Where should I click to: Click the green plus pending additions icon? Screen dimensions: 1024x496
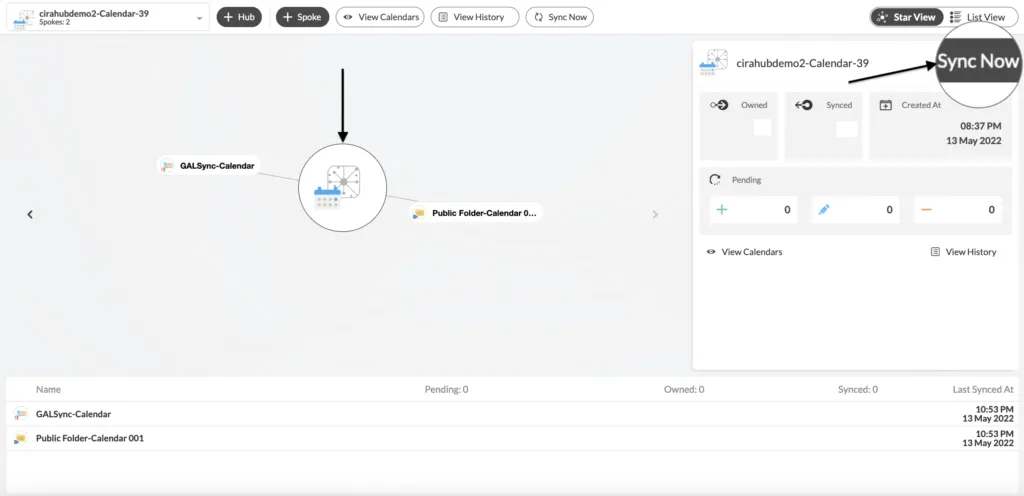point(722,209)
